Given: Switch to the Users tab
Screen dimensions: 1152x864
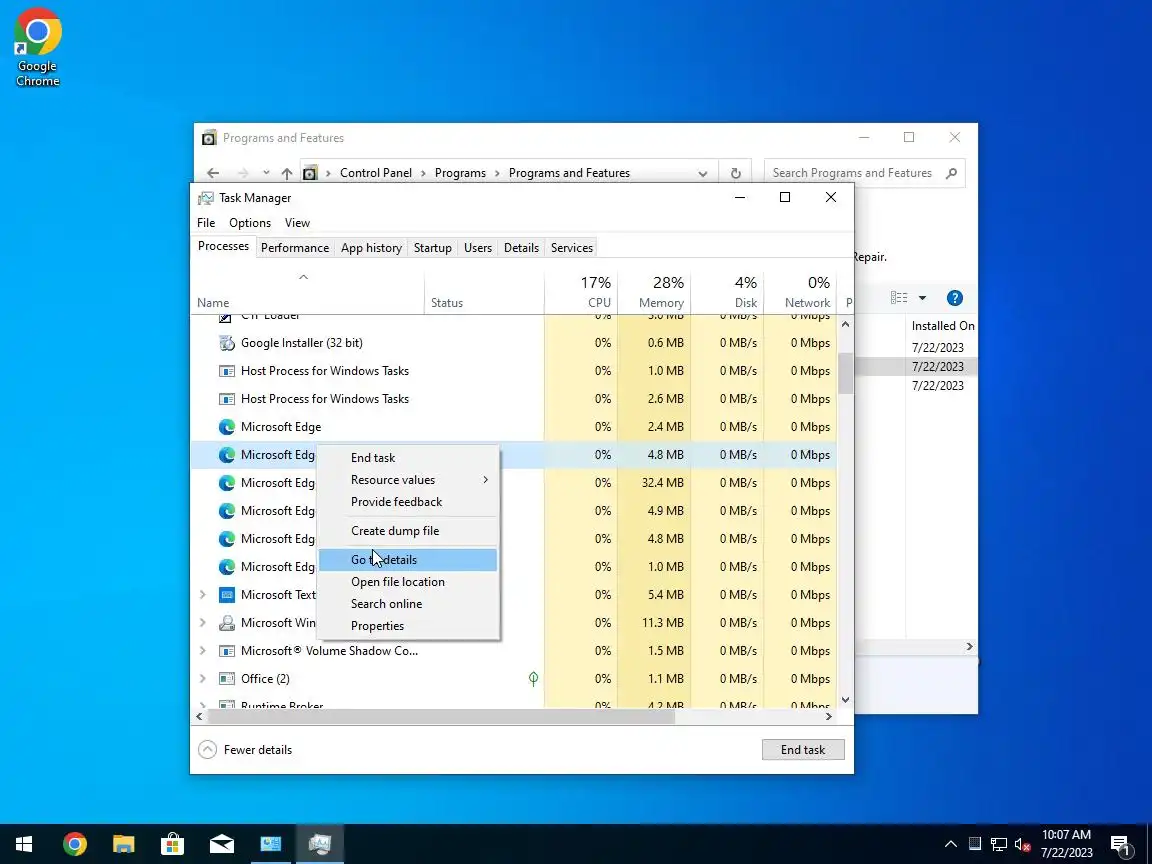Looking at the screenshot, I should click(x=478, y=248).
